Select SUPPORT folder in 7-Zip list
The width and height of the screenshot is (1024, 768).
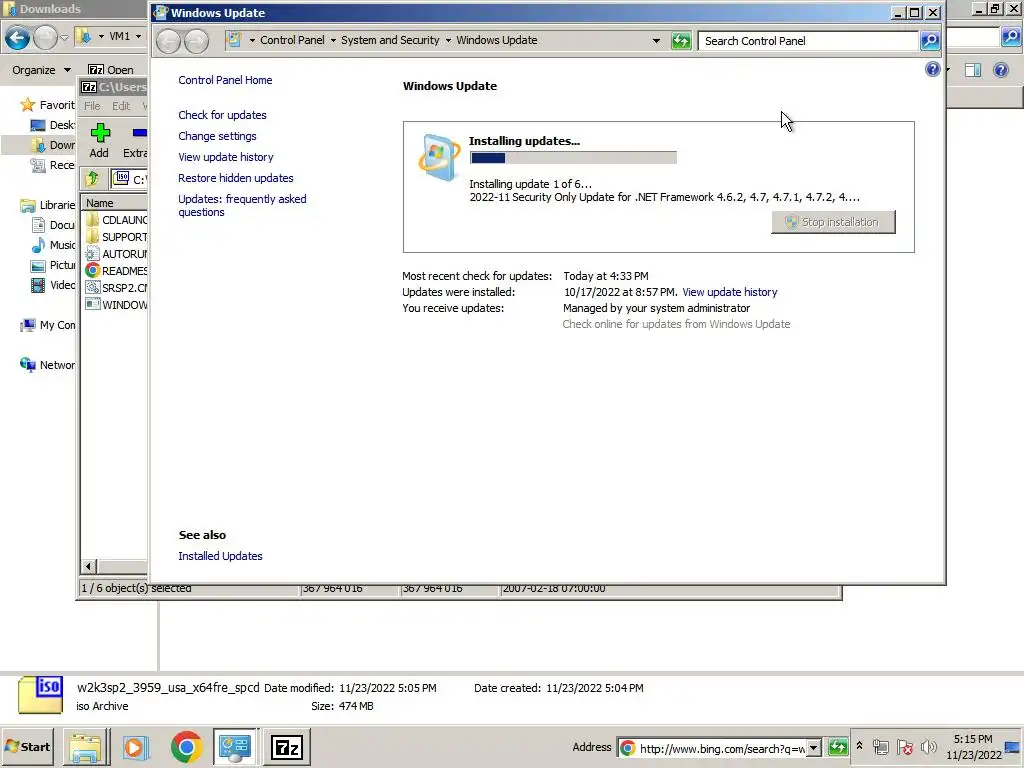pyautogui.click(x=116, y=237)
